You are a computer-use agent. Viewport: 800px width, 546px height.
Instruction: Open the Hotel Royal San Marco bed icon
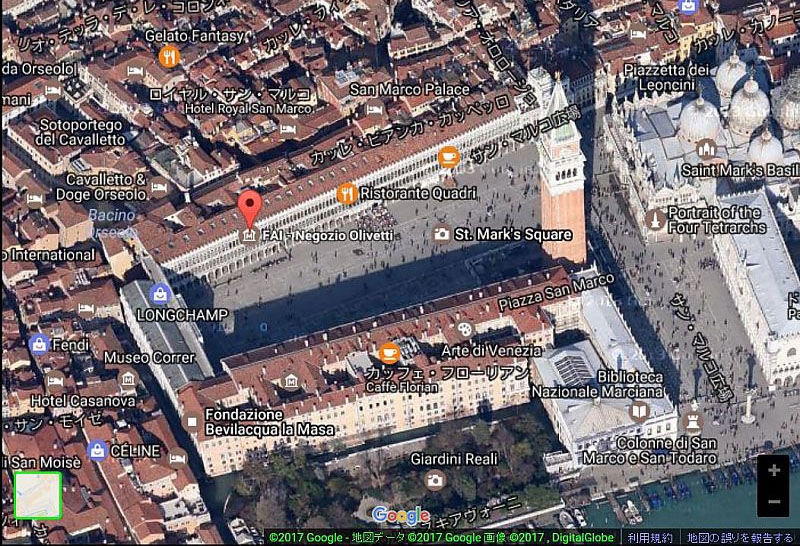coord(288,129)
